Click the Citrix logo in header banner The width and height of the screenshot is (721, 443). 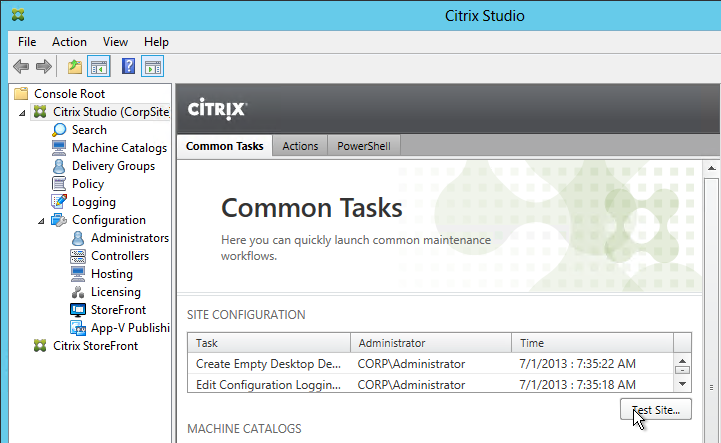217,109
